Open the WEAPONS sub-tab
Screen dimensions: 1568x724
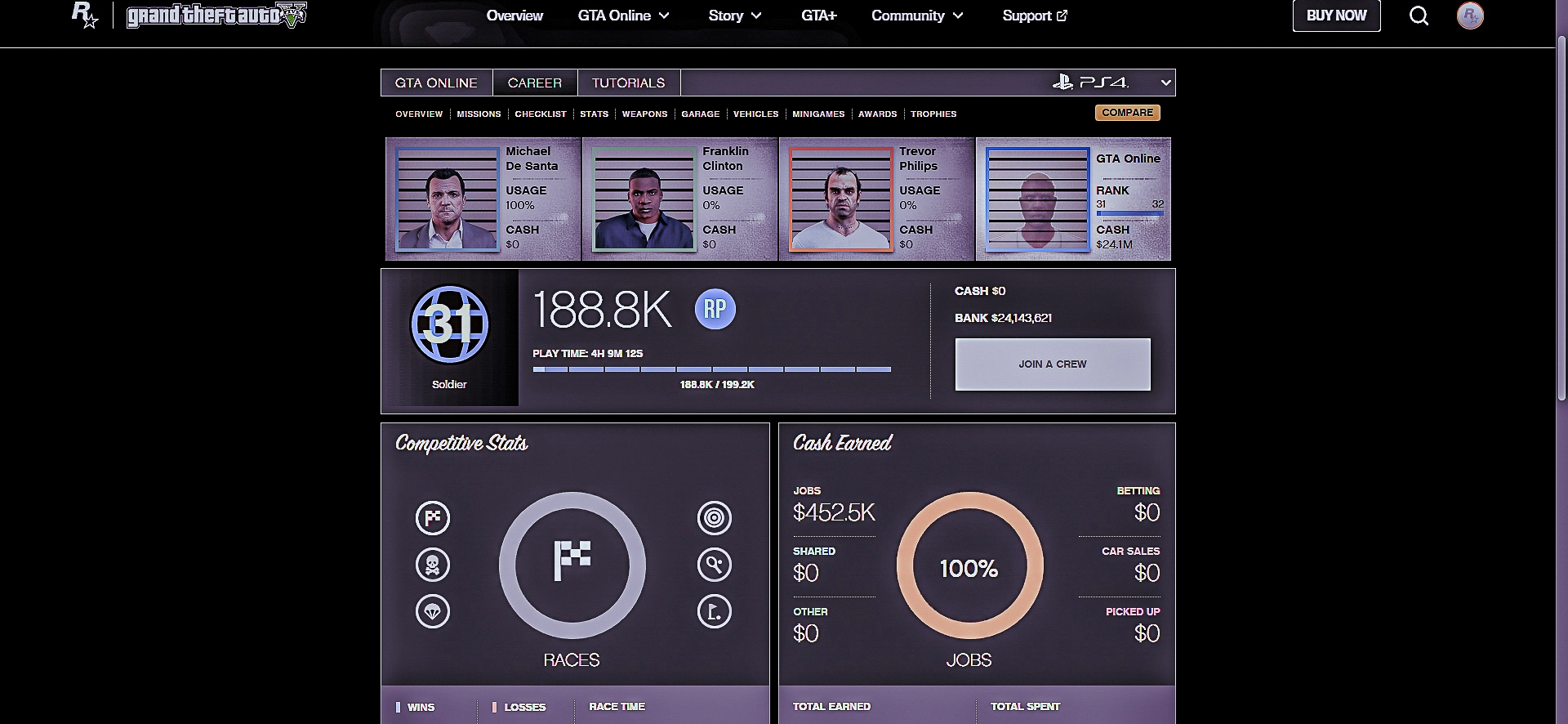point(644,114)
